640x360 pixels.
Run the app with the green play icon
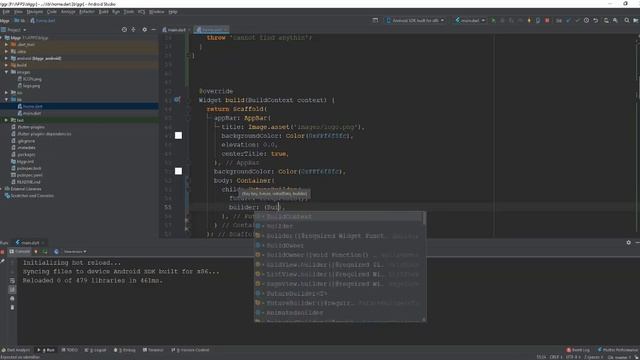493,20
